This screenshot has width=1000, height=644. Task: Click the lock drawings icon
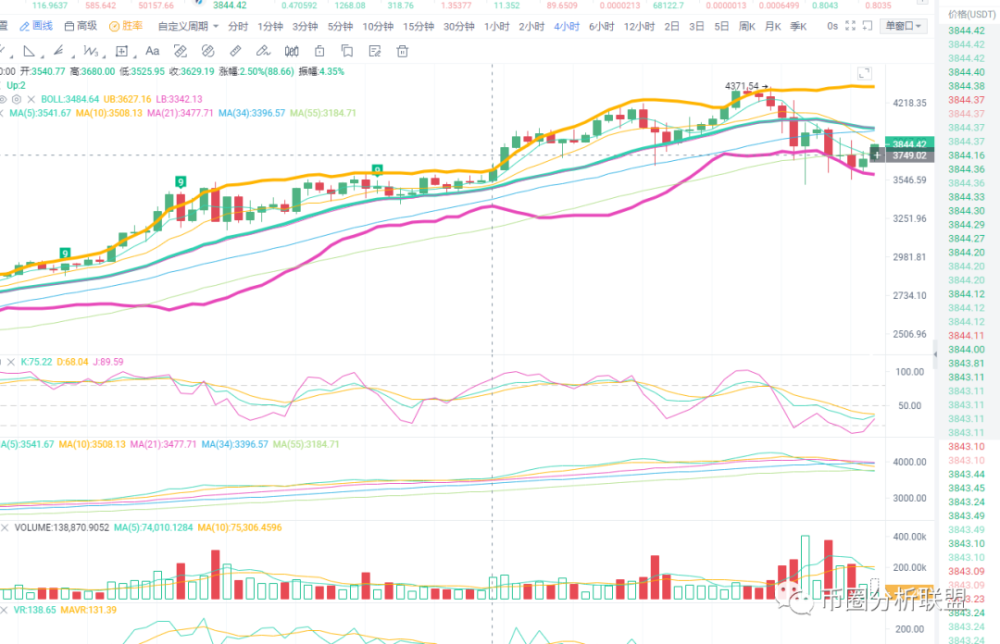[320, 51]
